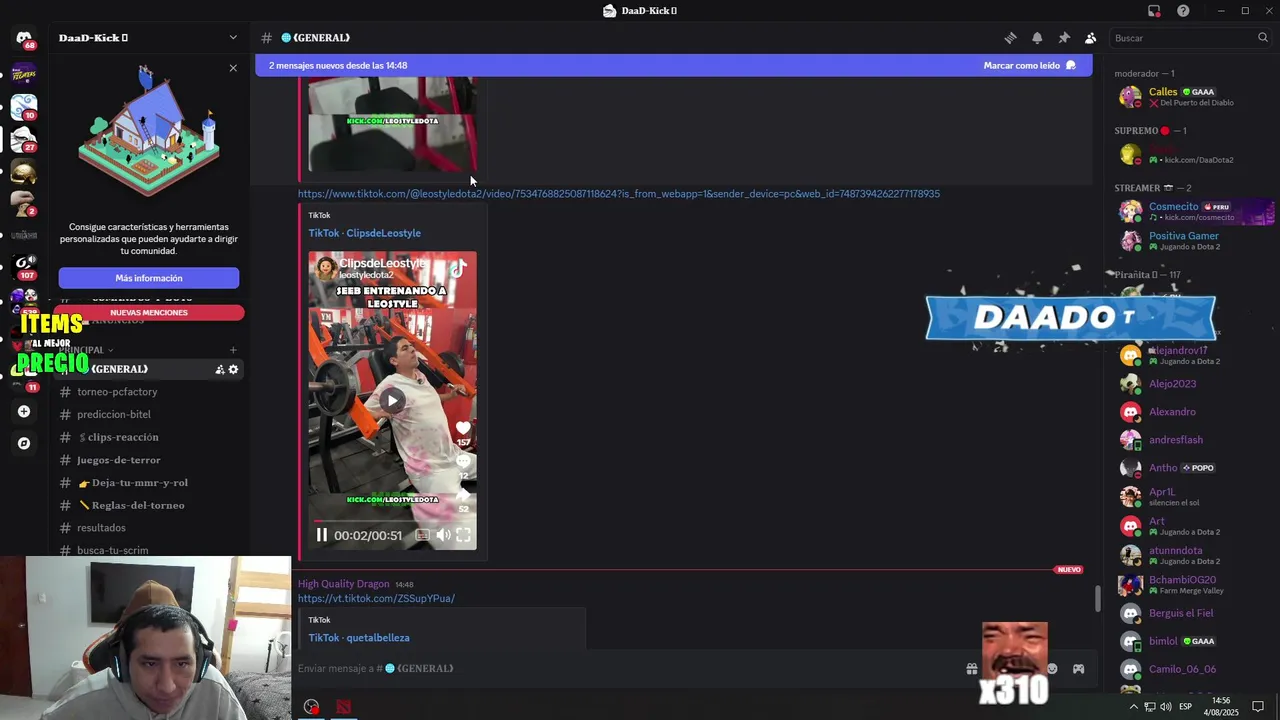This screenshot has width=1280, height=720.
Task: Open the system tray volume icon
Action: pos(1166,707)
